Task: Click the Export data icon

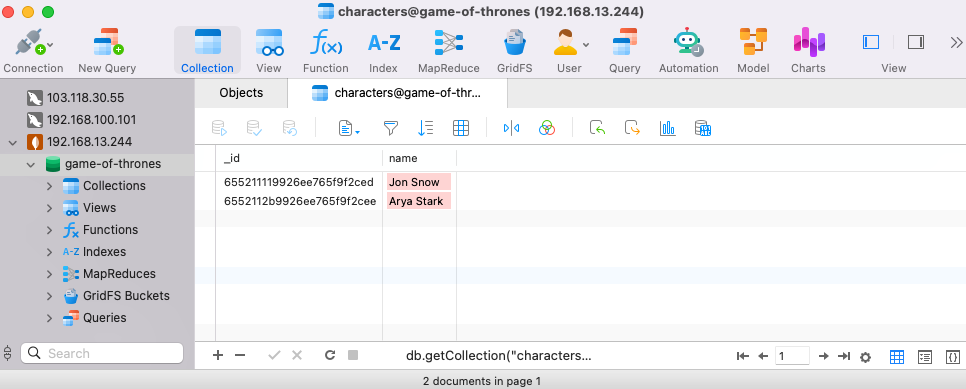Action: pyautogui.click(x=632, y=128)
